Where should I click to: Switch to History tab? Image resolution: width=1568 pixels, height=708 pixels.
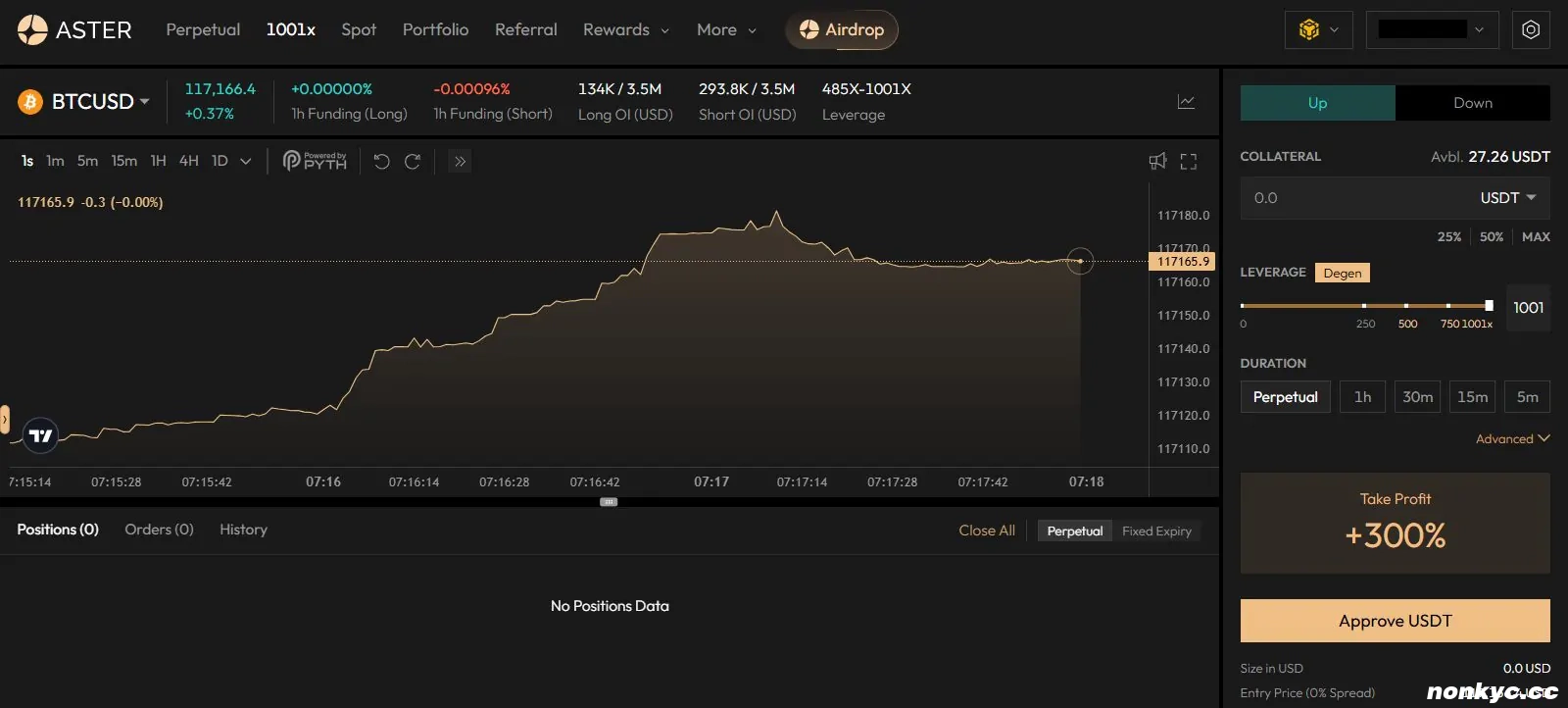[x=243, y=530]
